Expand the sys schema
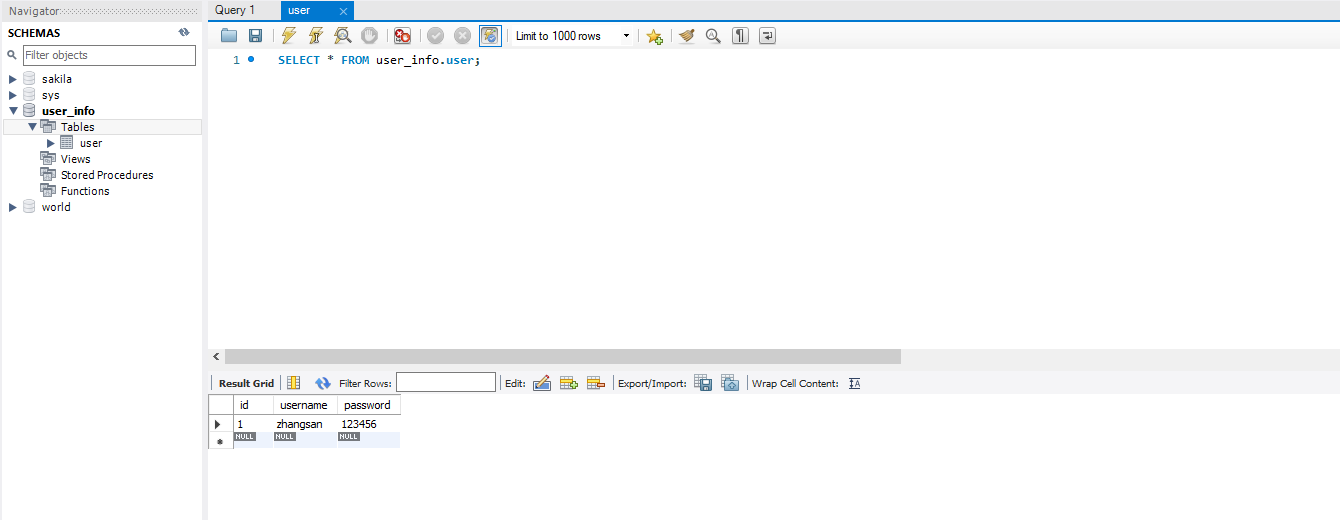The width and height of the screenshot is (1340, 520). point(12,95)
